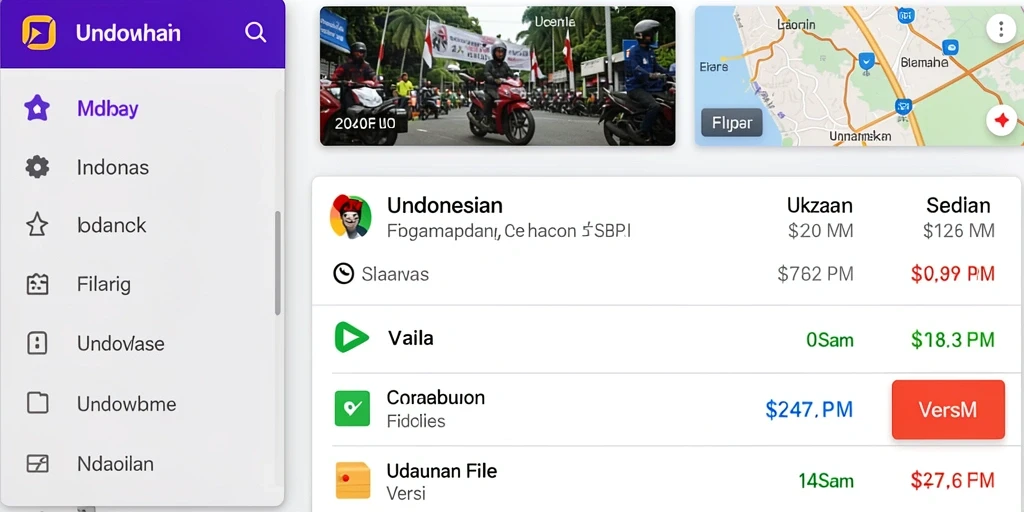This screenshot has width=1024, height=512.
Task: Click the green 0Sam value
Action: pos(829,340)
